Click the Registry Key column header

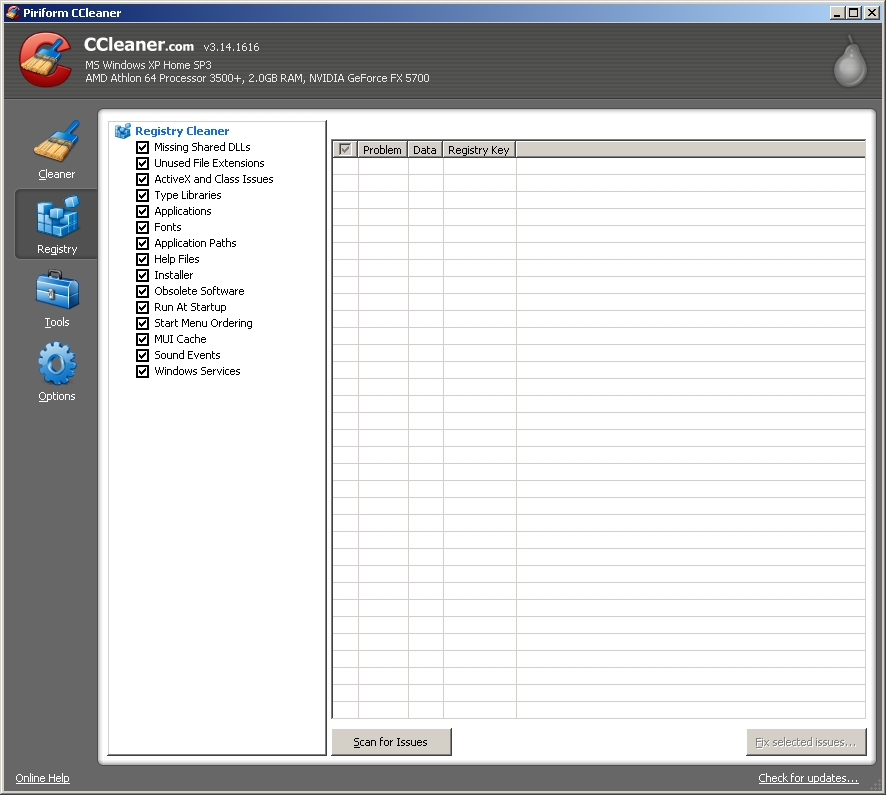pos(478,149)
